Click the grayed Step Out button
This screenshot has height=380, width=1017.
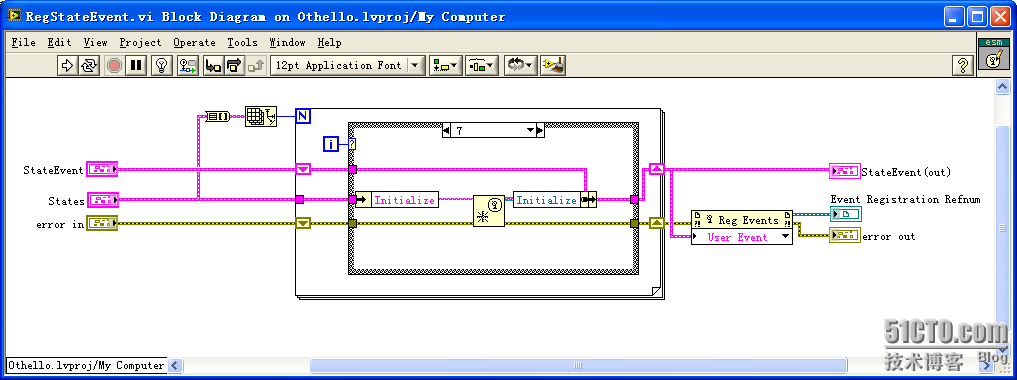point(256,65)
